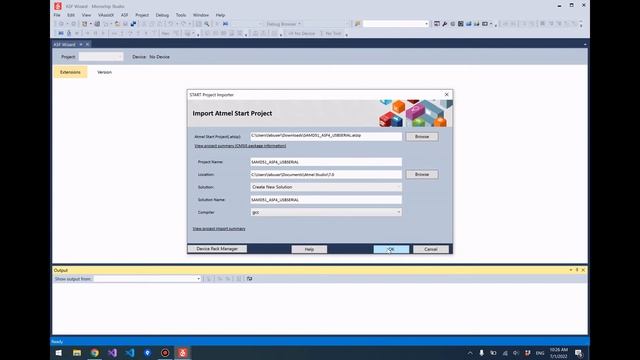Show hidden system tray icons
The height and width of the screenshot is (360, 640).
470,353
